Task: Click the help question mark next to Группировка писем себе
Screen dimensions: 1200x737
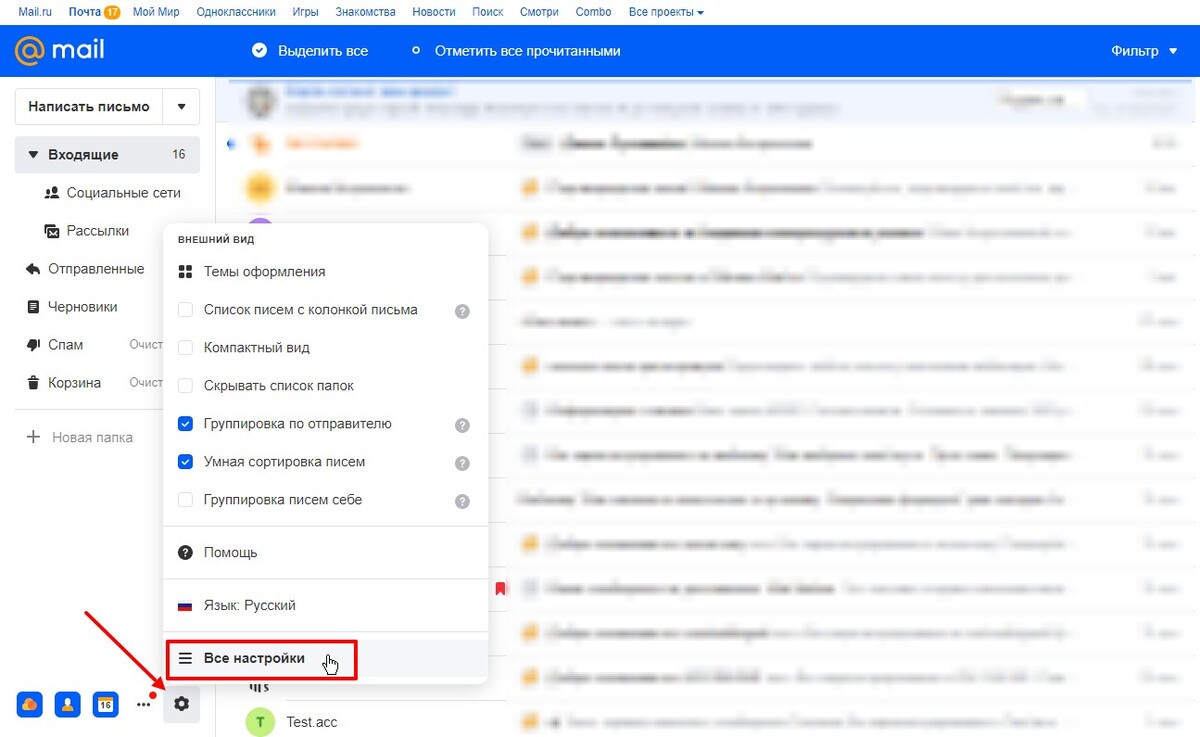Action: [x=462, y=501]
